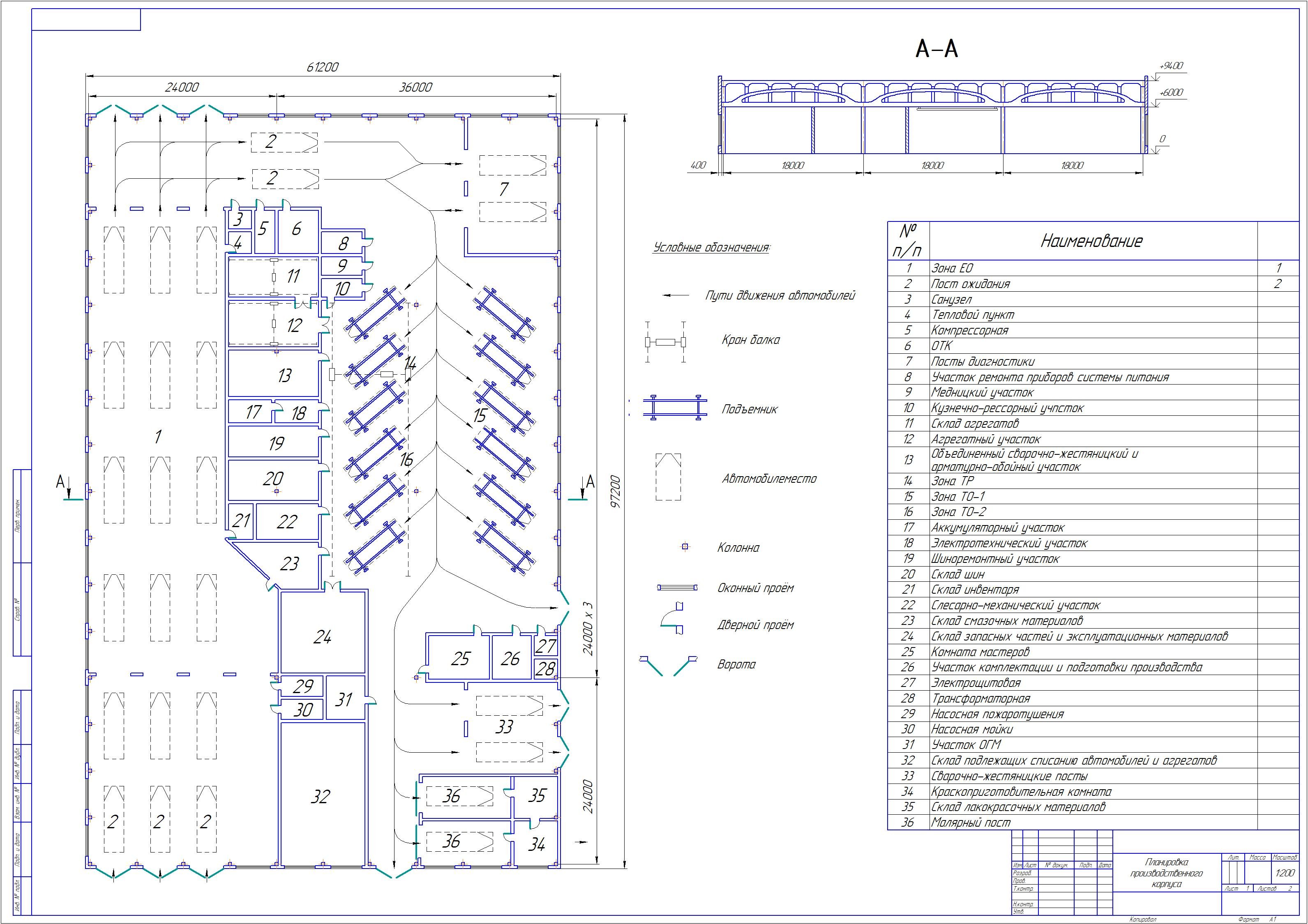
Task: Click the table row Малярный пост
Action: pyautogui.click(x=970, y=822)
